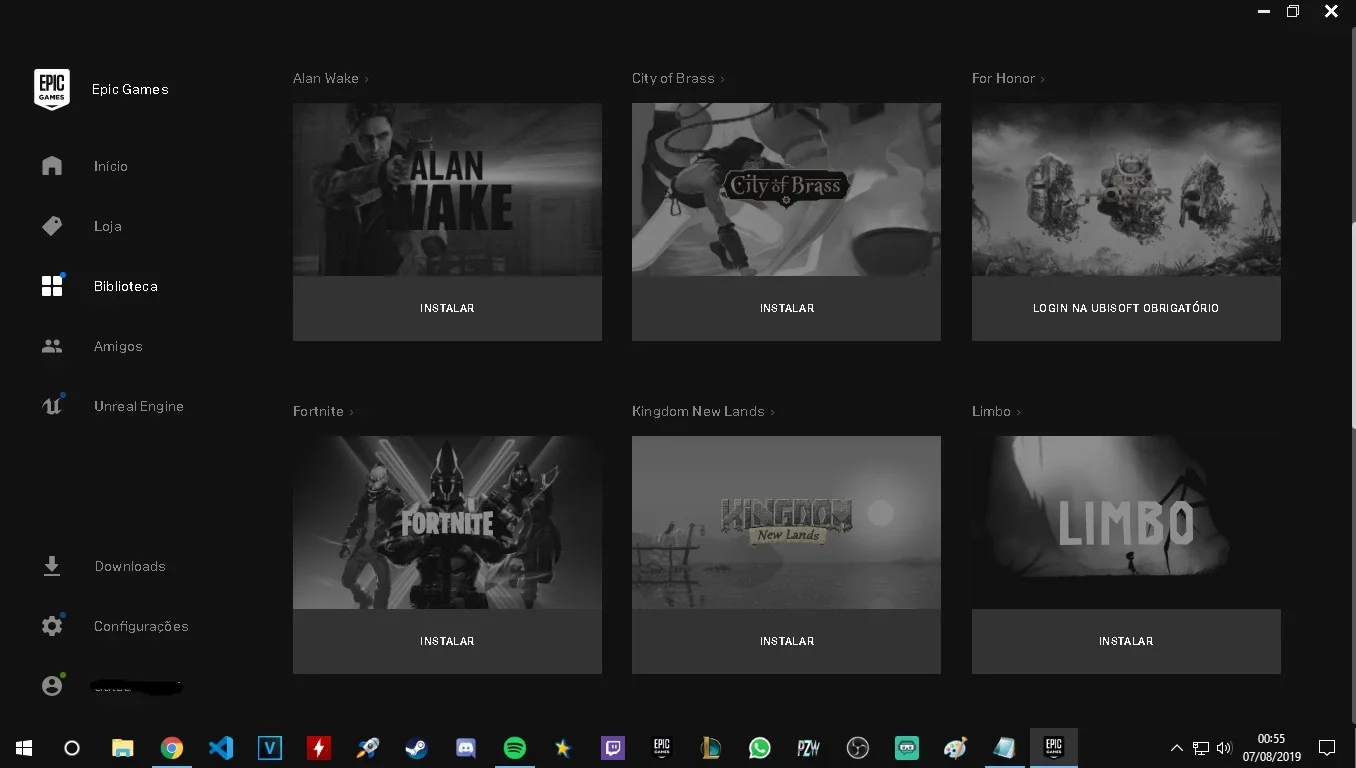Image resolution: width=1356 pixels, height=768 pixels.
Task: Click the user account avatar icon
Action: coord(52,686)
